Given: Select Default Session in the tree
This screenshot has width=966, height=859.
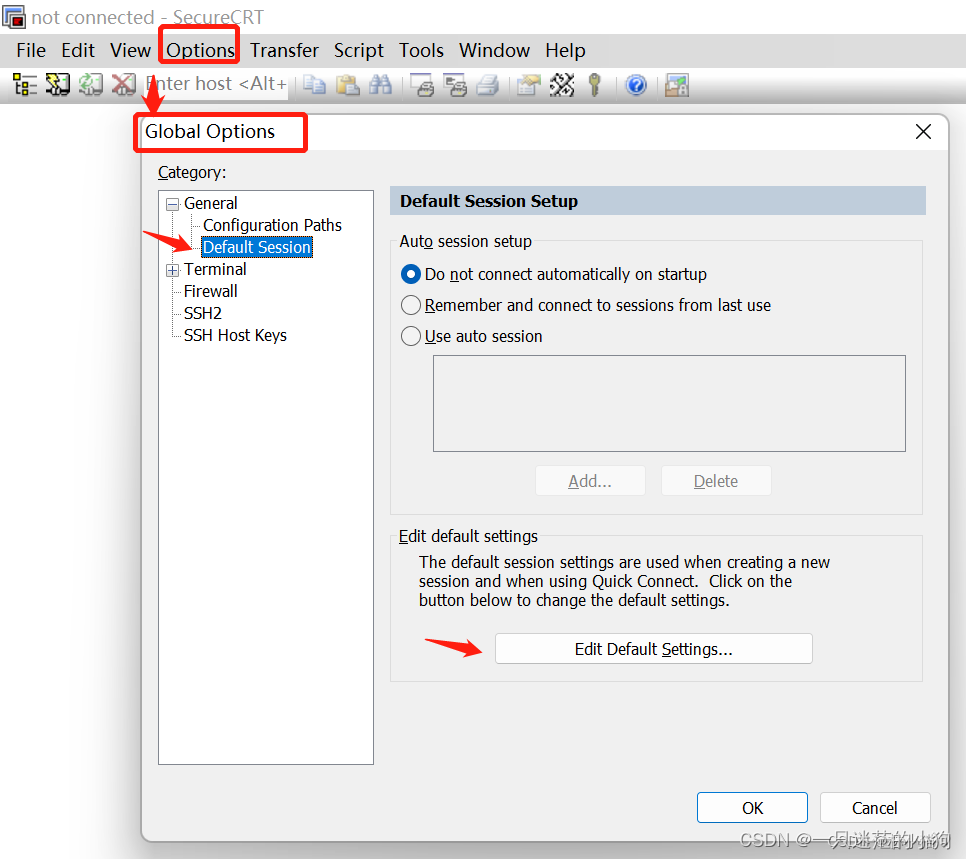Looking at the screenshot, I should coord(257,247).
